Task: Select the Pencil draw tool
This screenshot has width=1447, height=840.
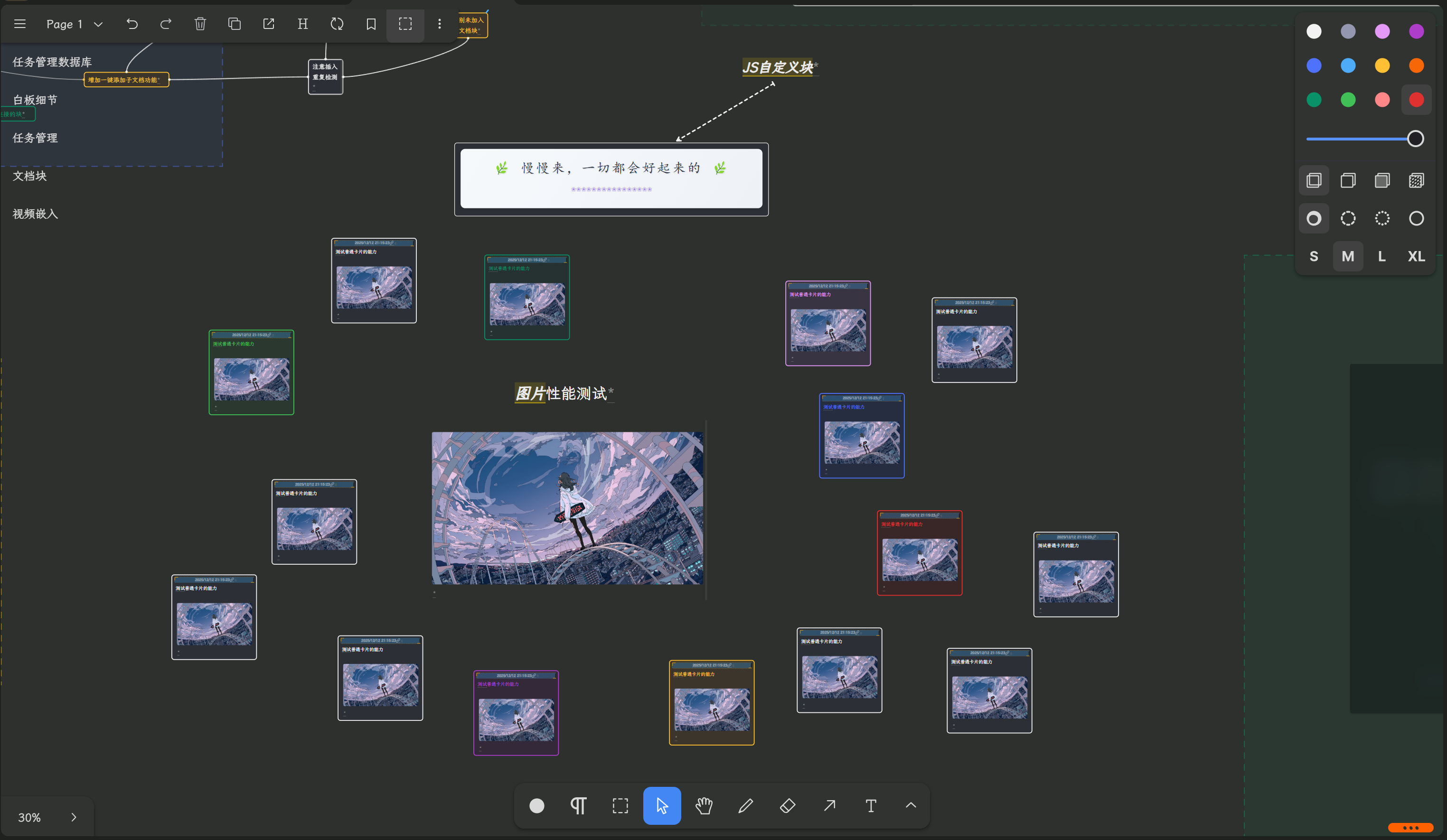Action: 745,805
